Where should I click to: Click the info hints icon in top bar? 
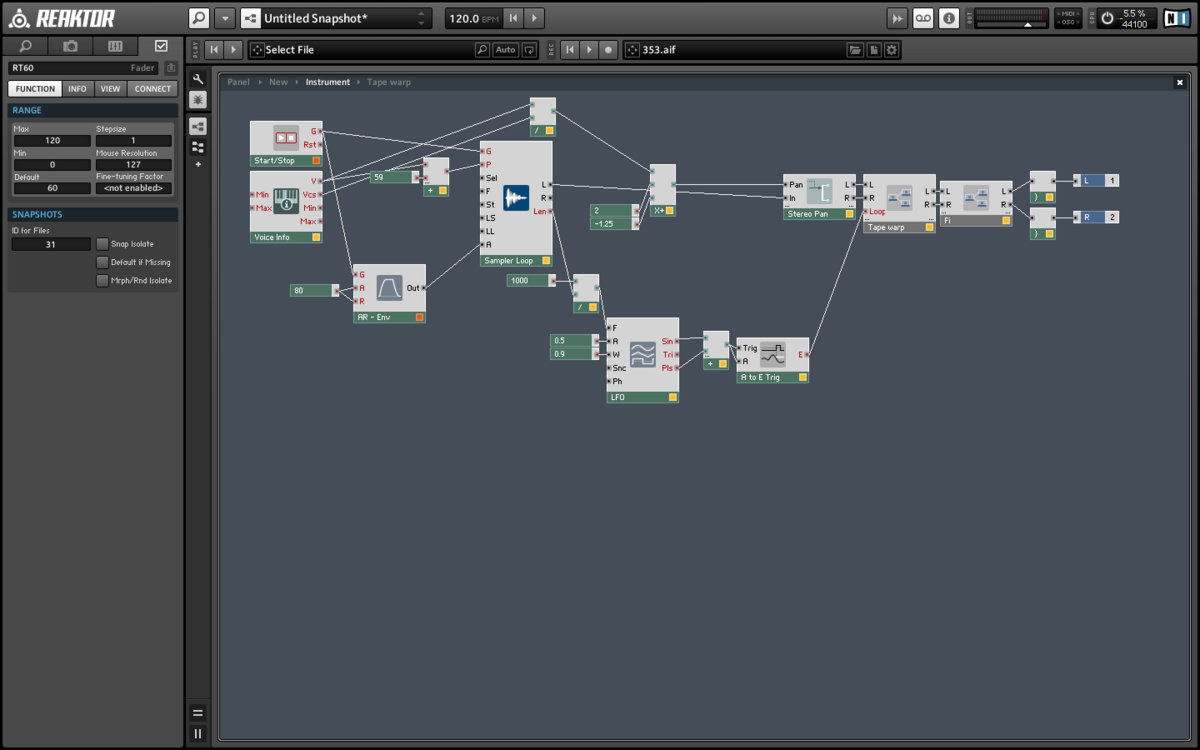pyautogui.click(x=949, y=18)
